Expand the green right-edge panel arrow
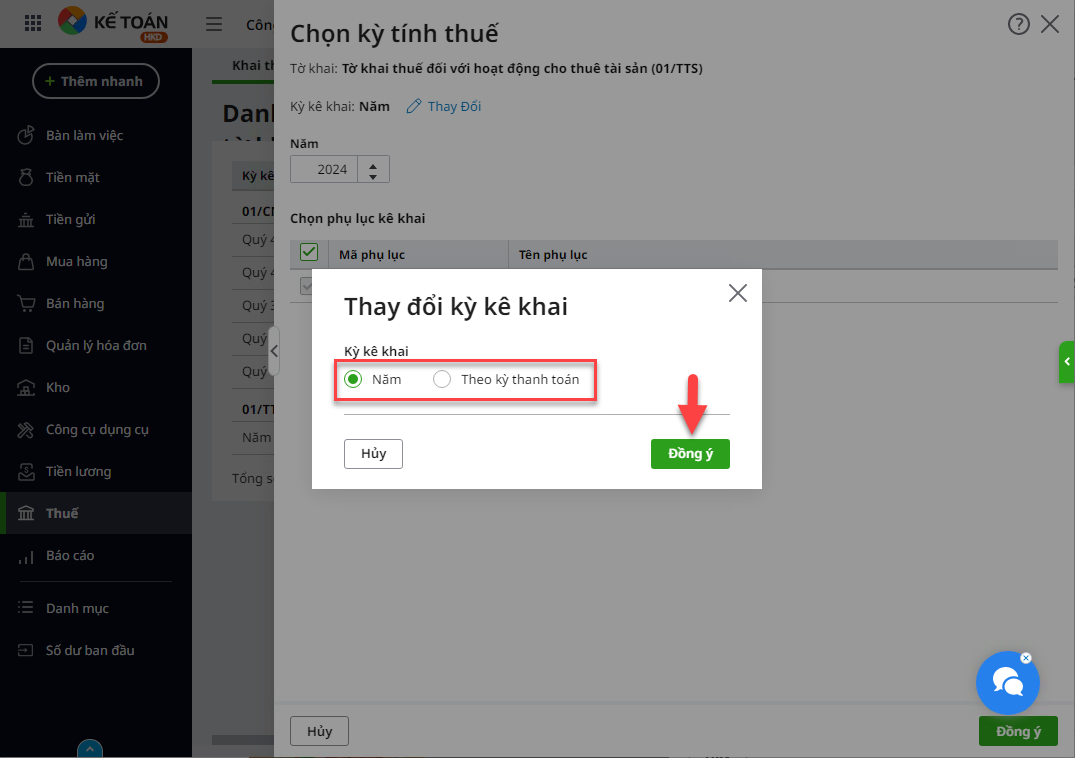 1067,361
